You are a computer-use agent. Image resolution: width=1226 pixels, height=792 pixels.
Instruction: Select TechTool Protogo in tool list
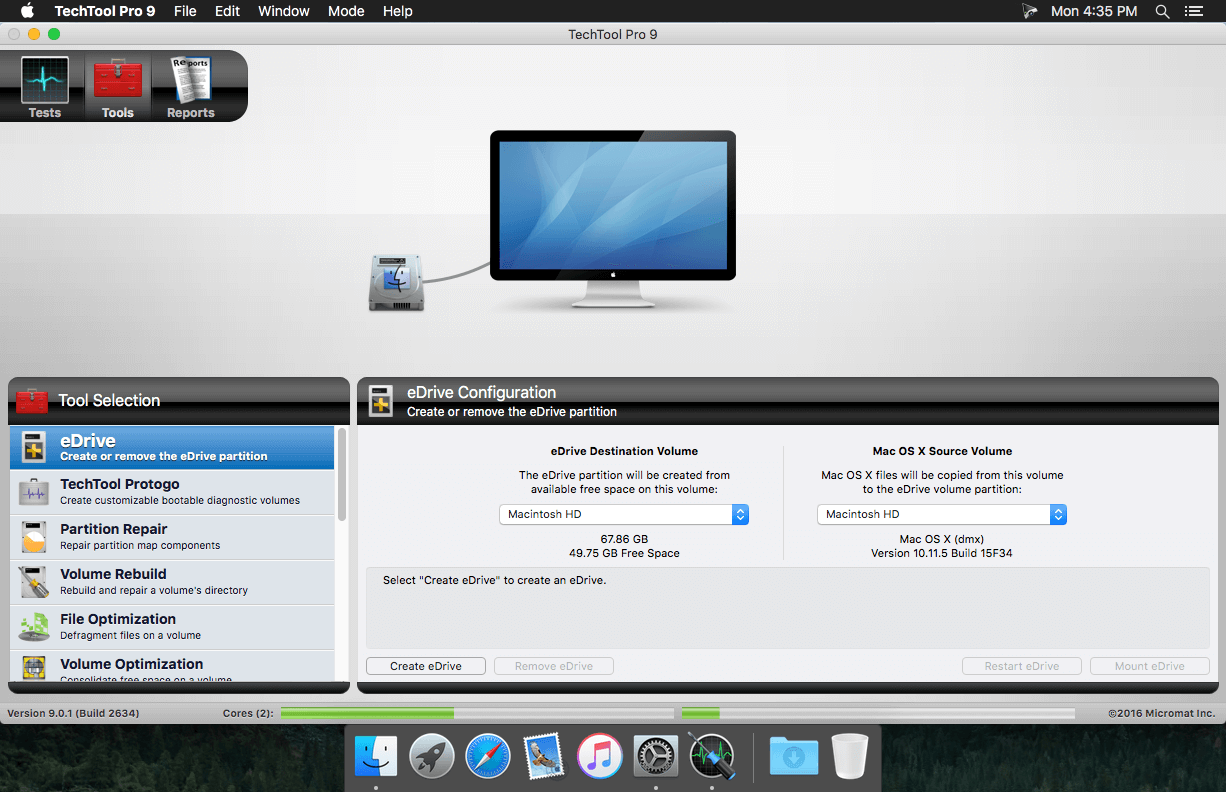pyautogui.click(x=172, y=492)
